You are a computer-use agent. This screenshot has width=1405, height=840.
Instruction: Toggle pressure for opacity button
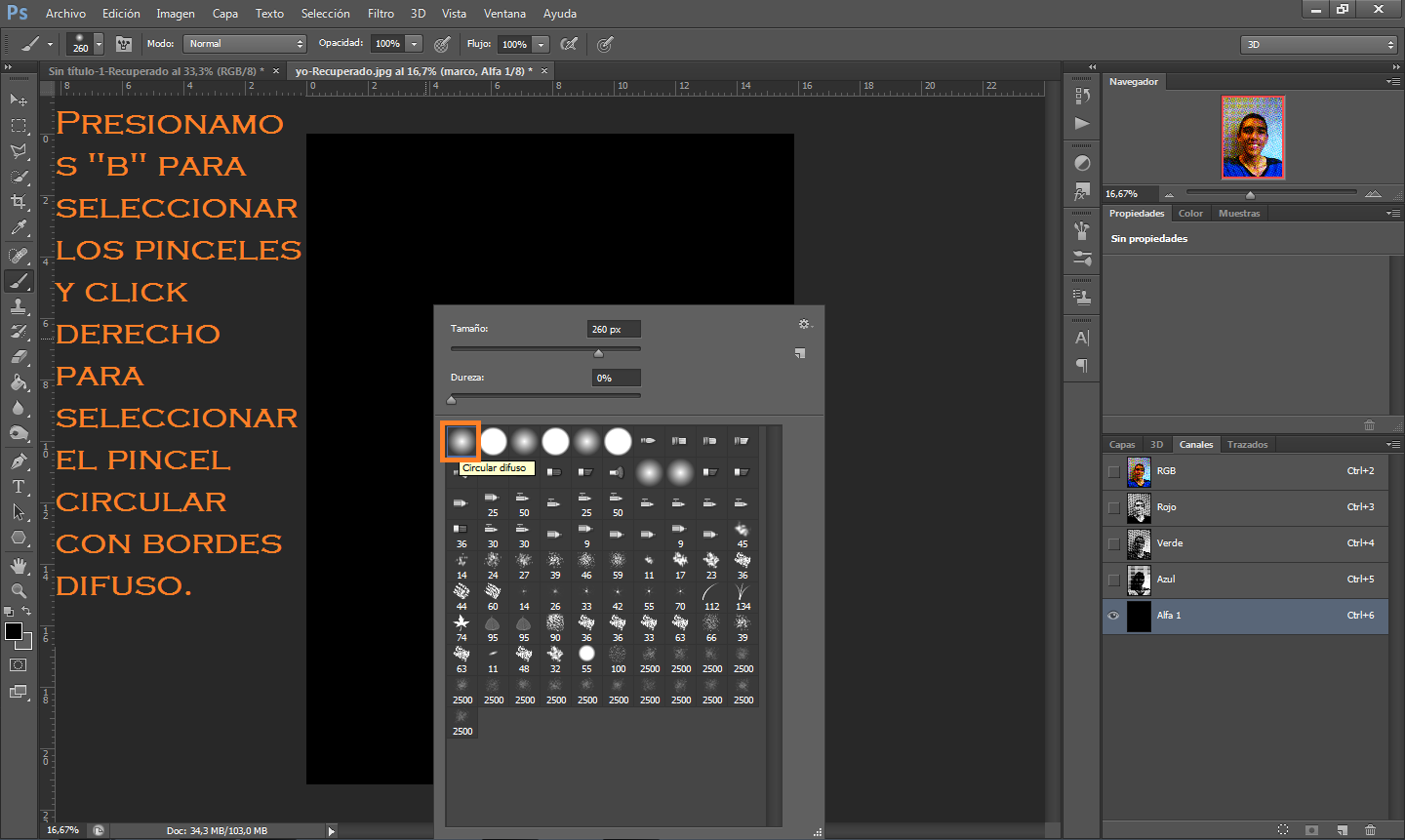(x=443, y=44)
